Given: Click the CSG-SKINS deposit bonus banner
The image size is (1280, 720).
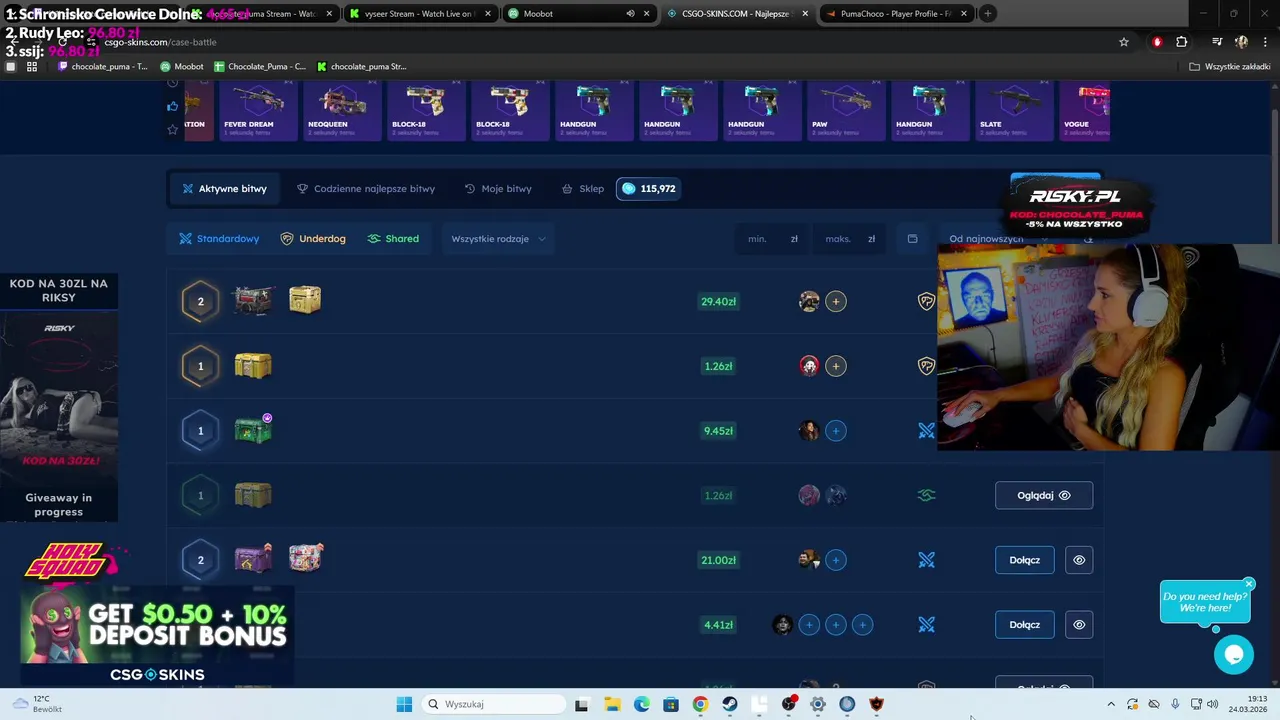Looking at the screenshot, I should (x=157, y=635).
